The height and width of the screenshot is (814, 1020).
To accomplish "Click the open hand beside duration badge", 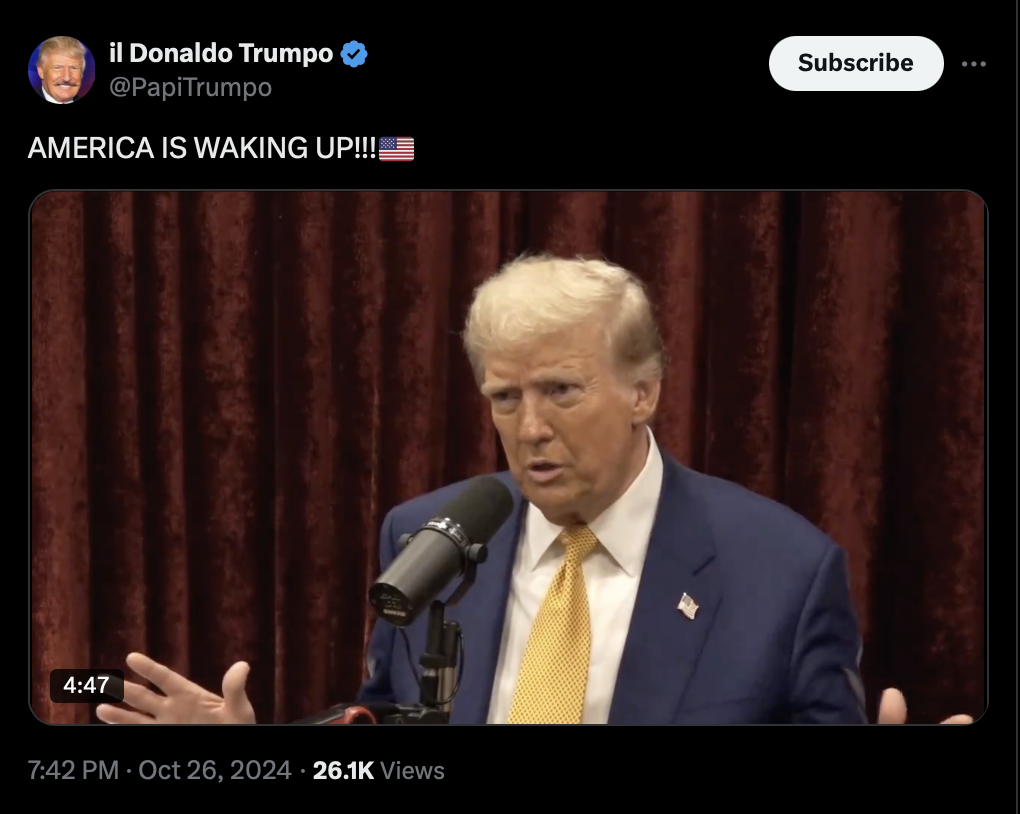I will coord(176,690).
